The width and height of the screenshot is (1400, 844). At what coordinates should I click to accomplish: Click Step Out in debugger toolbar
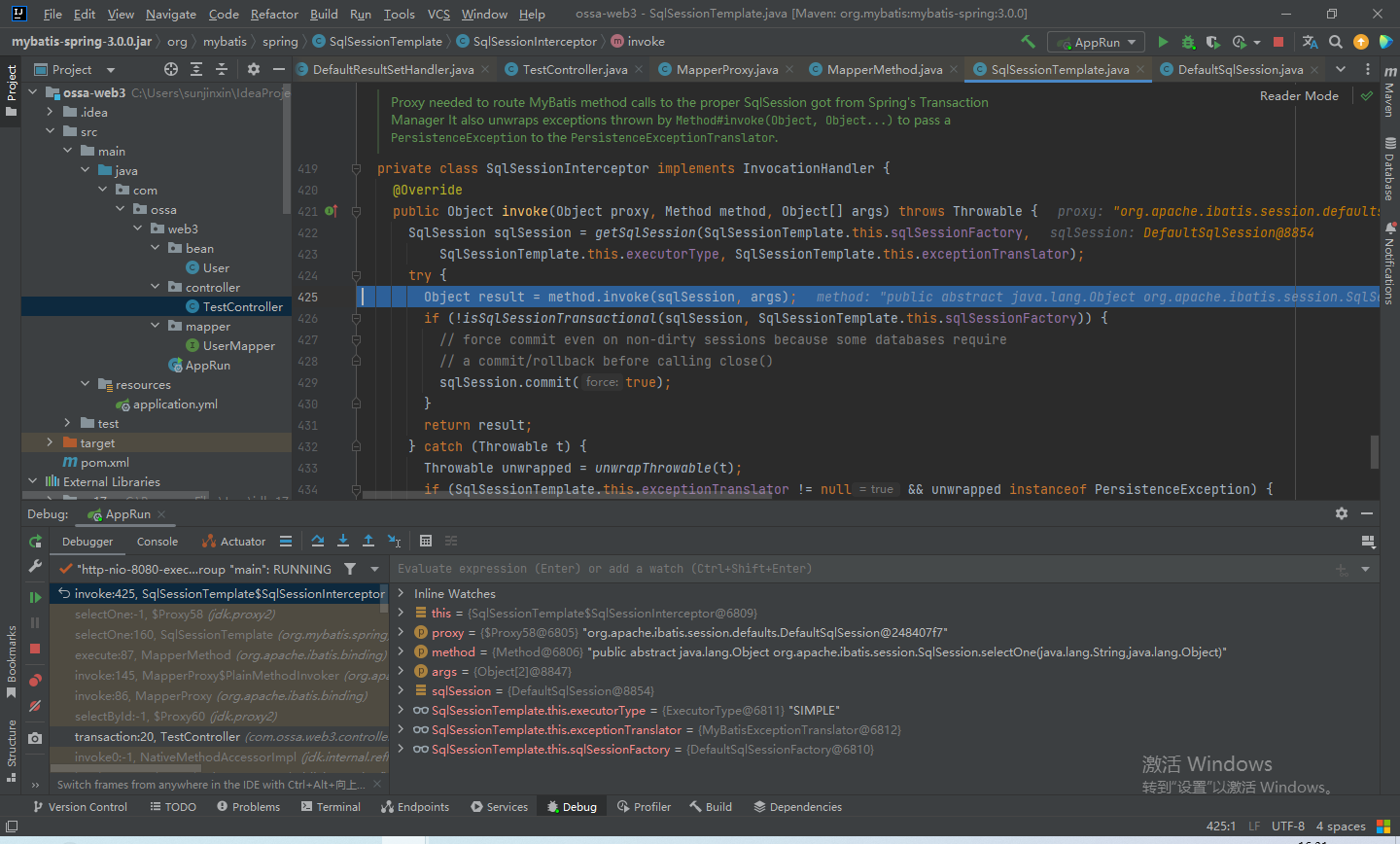[368, 541]
